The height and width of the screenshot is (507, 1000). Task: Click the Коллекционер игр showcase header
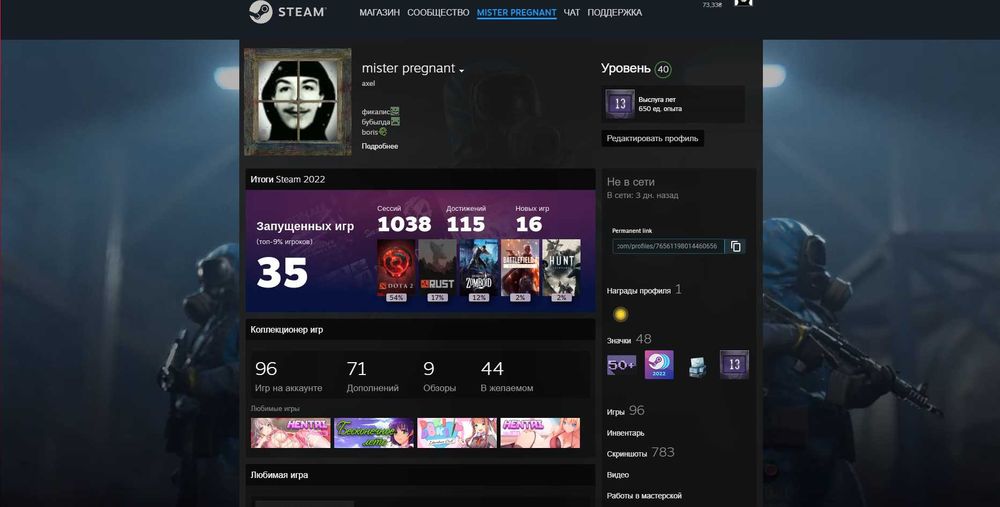(x=420, y=330)
